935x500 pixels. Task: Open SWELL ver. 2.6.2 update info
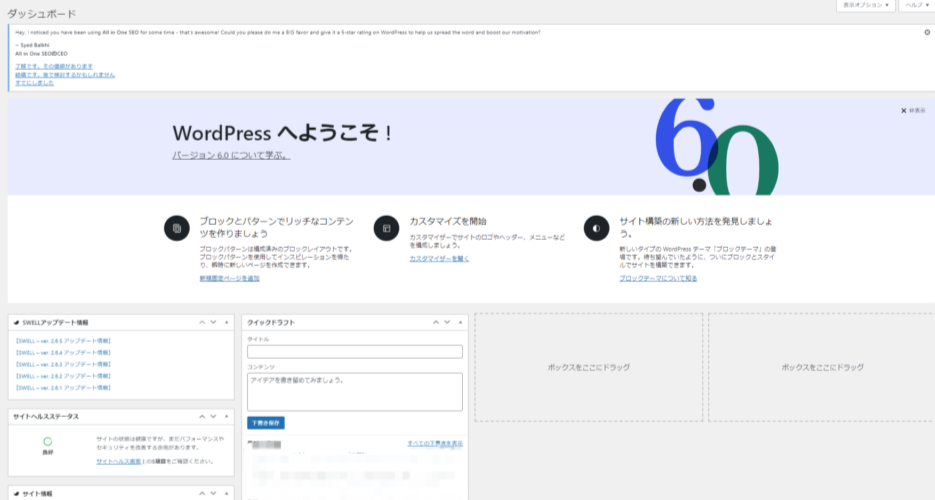[x=63, y=376]
